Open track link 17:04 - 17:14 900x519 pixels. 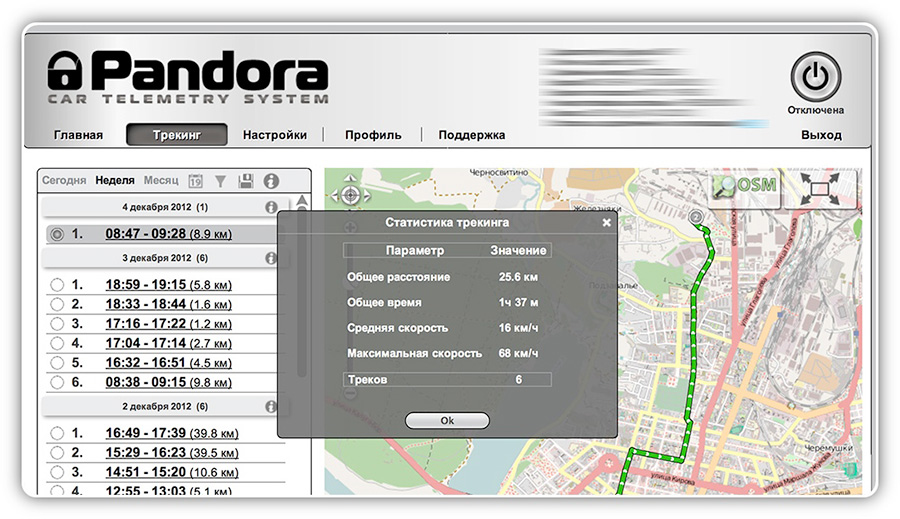click(x=168, y=343)
